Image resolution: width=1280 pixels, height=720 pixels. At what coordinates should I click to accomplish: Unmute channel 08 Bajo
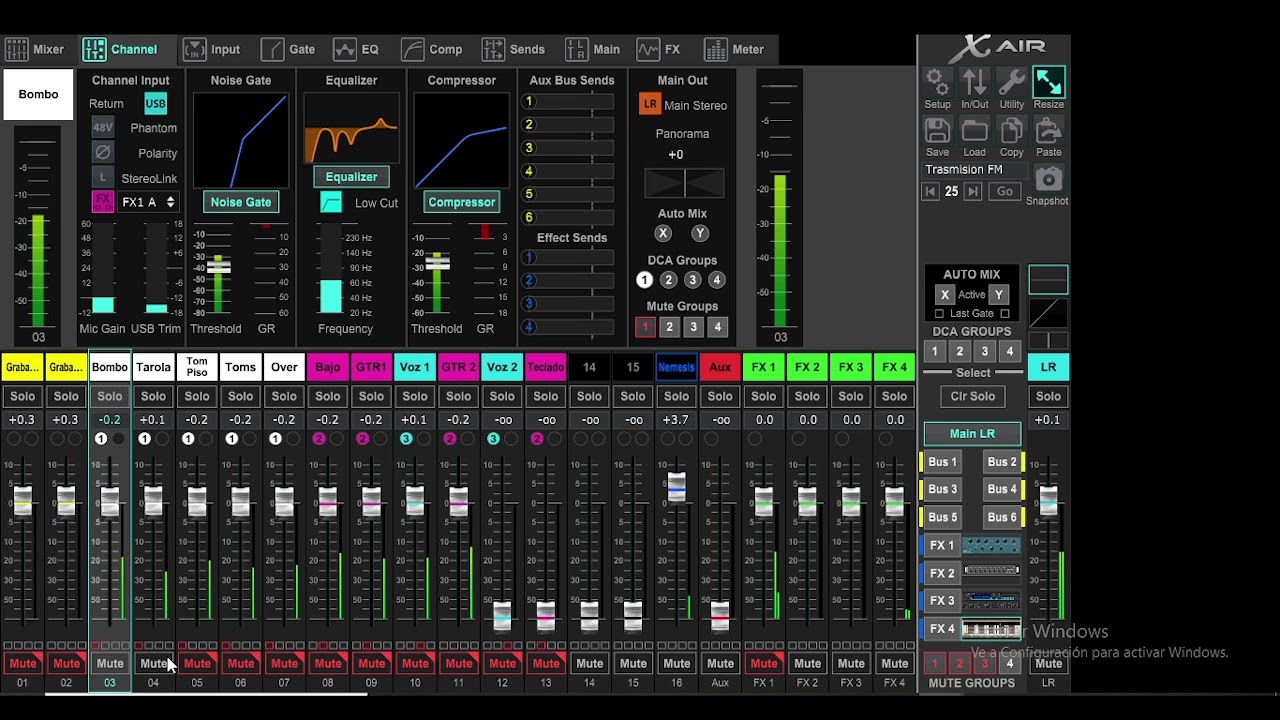tap(328, 663)
